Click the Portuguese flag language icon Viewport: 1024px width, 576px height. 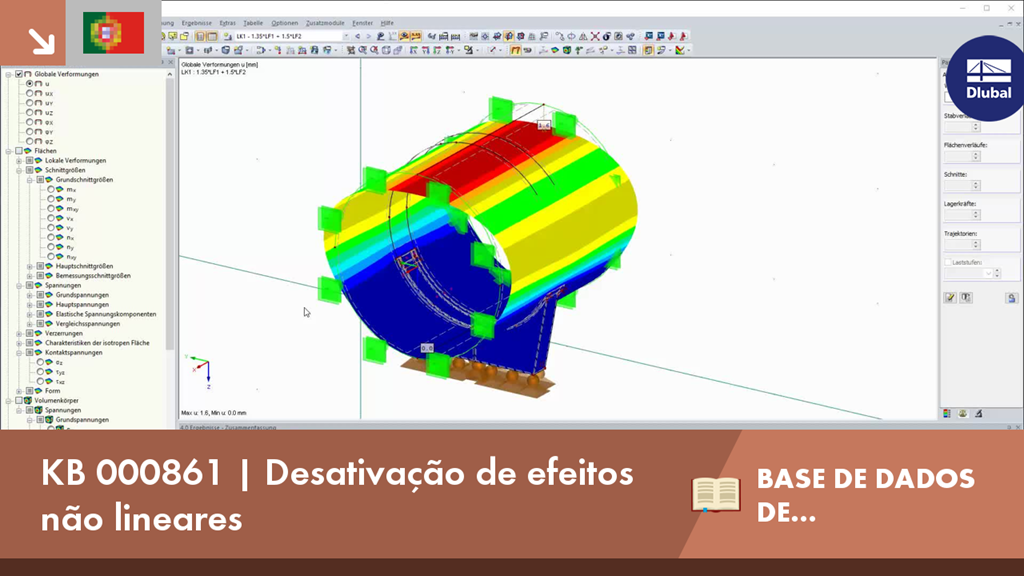114,32
